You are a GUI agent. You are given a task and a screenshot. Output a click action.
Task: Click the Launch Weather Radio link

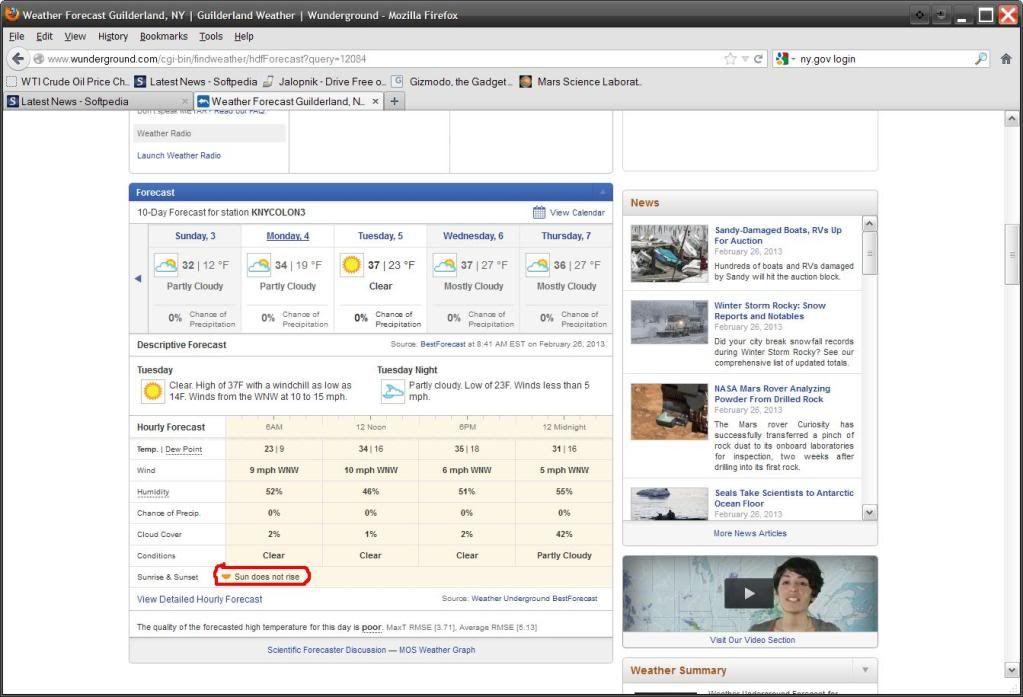(x=179, y=155)
